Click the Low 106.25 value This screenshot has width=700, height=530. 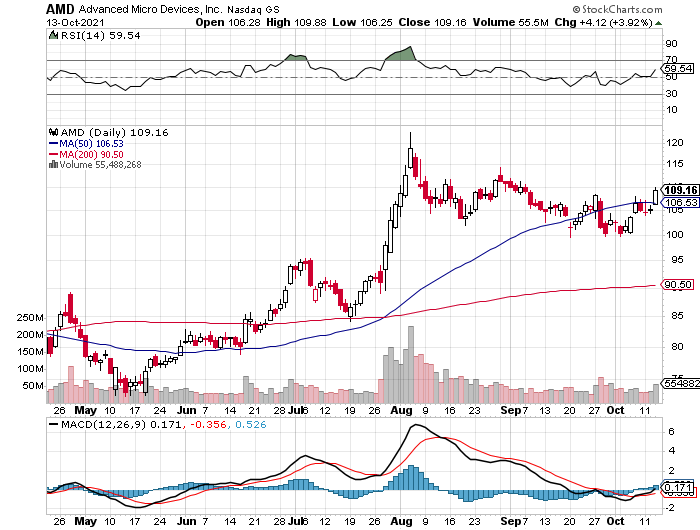(x=362, y=22)
